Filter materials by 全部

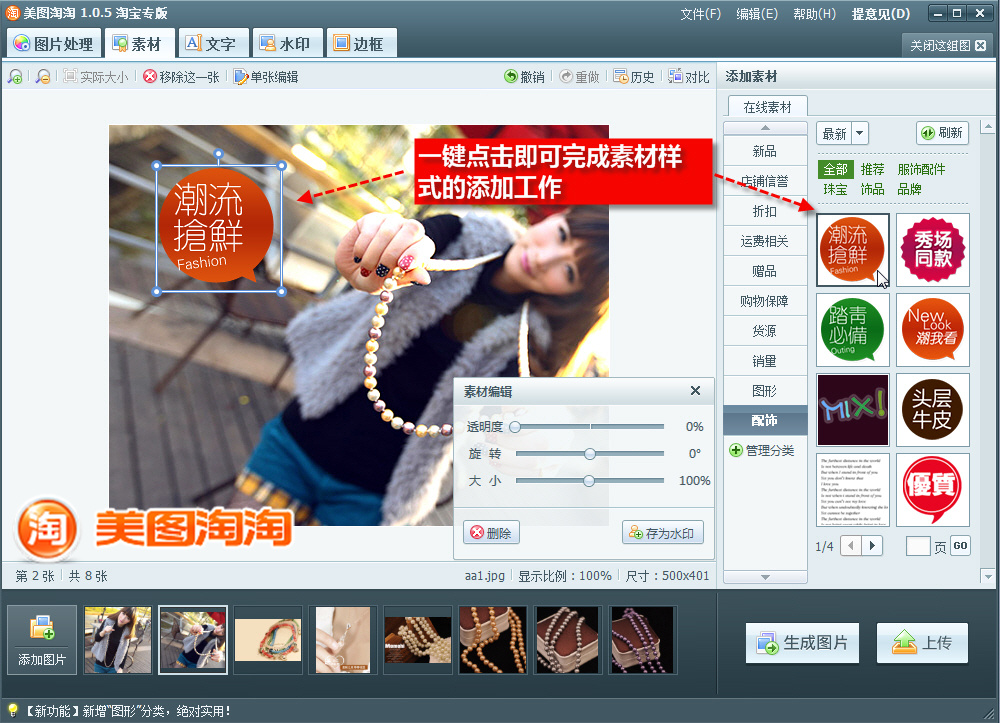coord(835,169)
